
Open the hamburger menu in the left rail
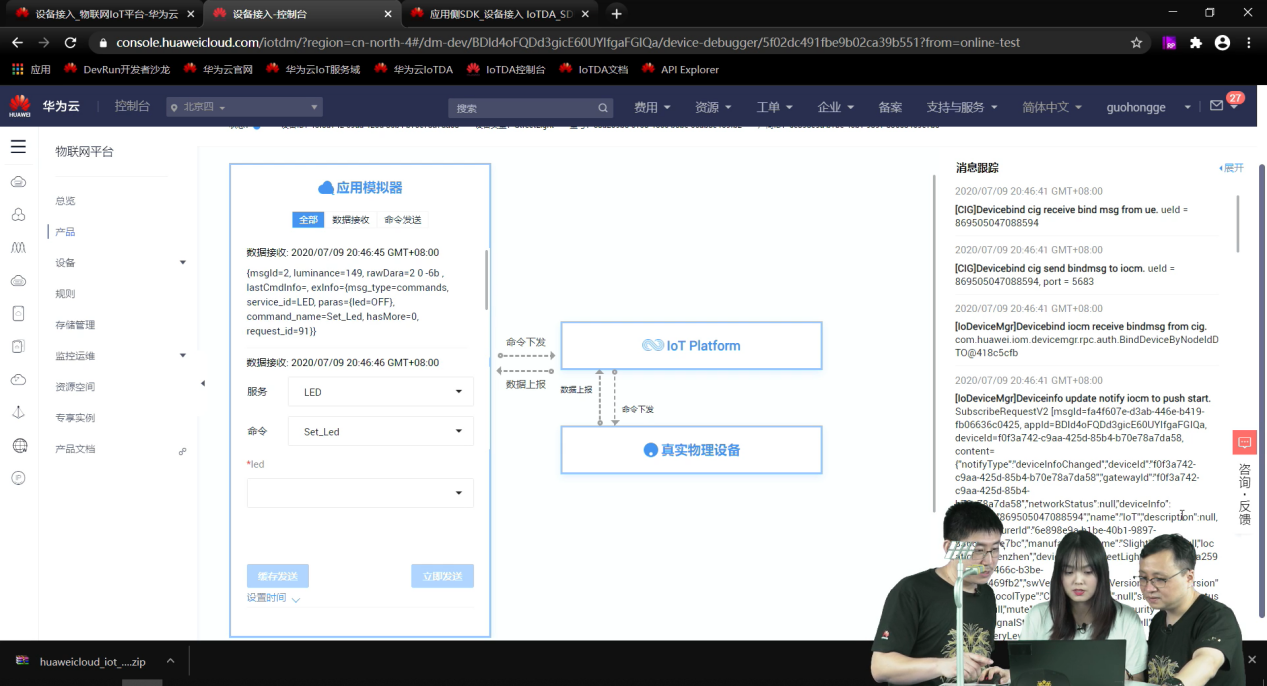(18, 147)
